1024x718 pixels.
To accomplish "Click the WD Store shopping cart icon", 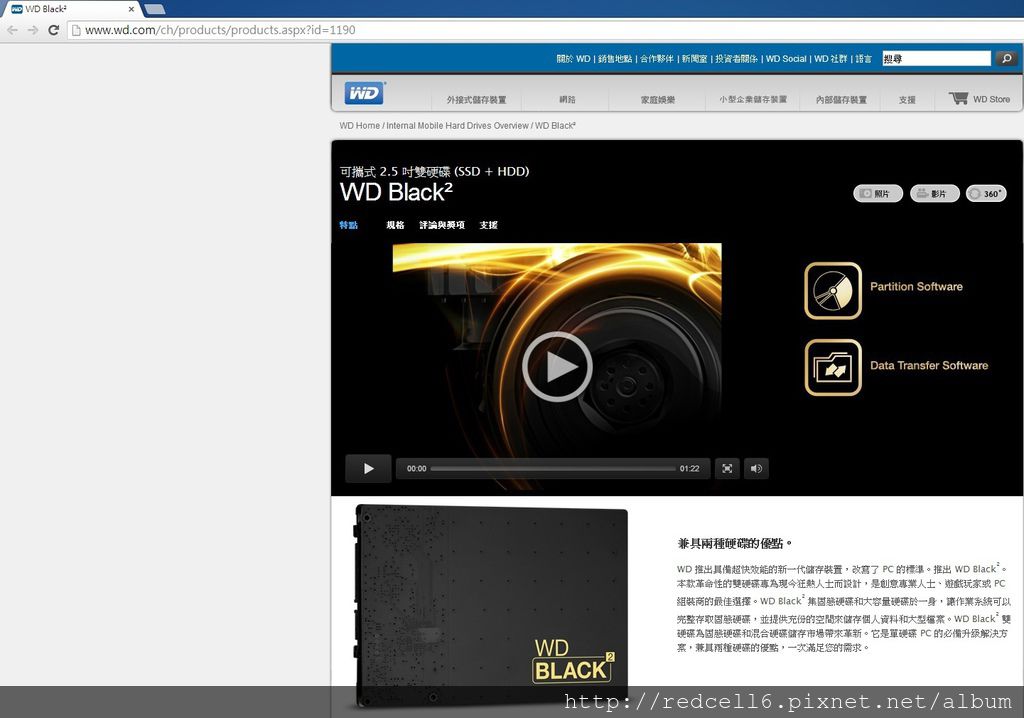I will tap(959, 98).
